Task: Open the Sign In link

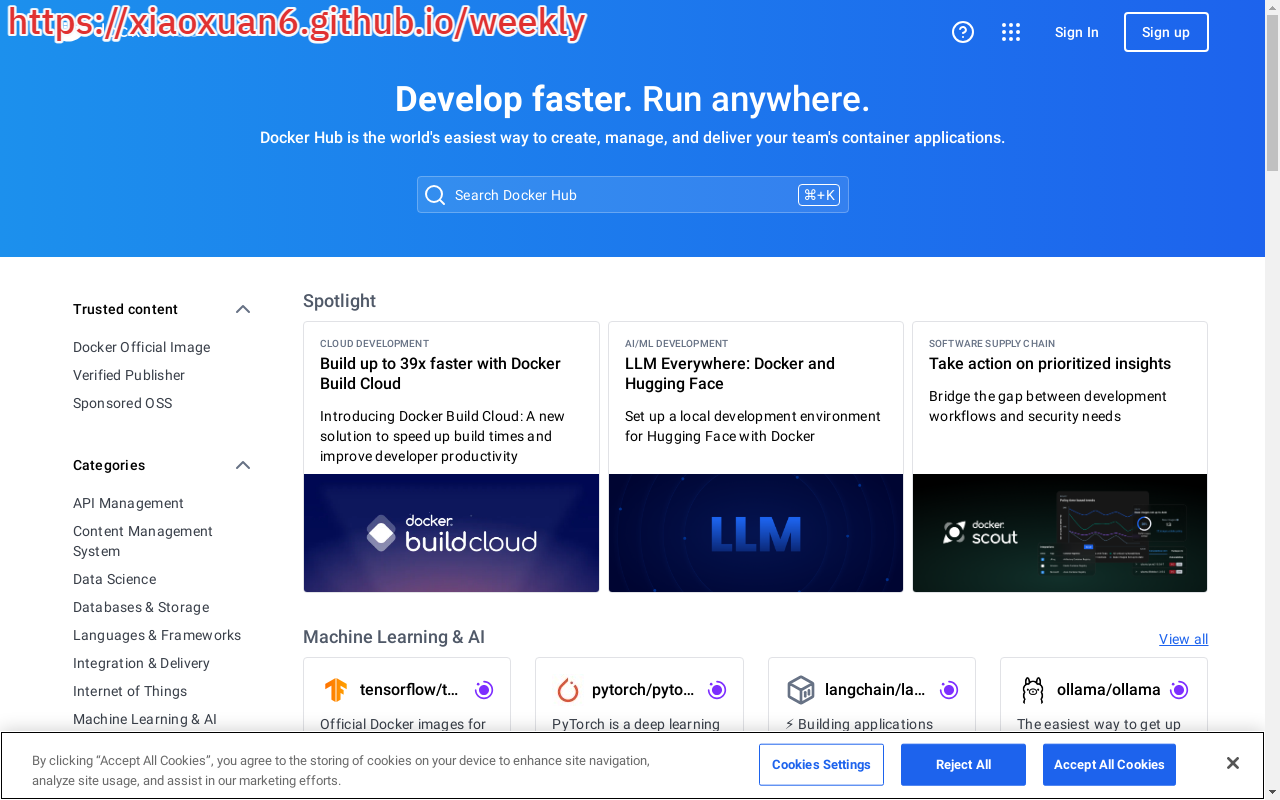Action: [1076, 32]
